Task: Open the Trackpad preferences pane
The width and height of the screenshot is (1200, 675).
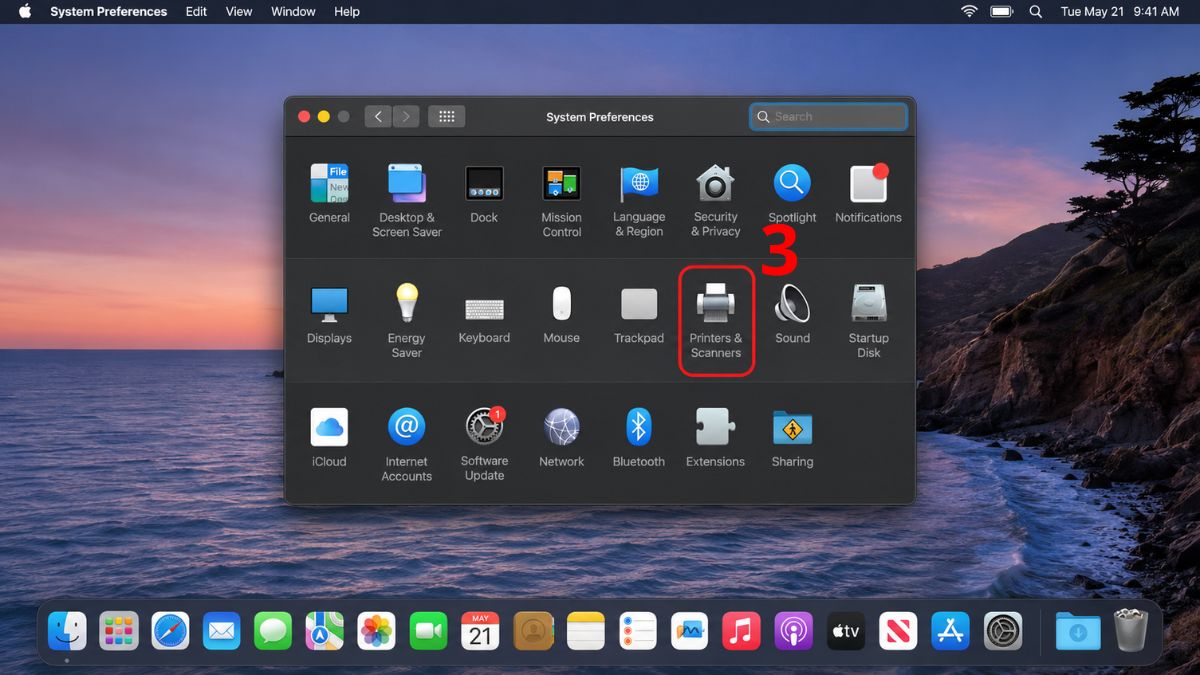Action: 639,315
